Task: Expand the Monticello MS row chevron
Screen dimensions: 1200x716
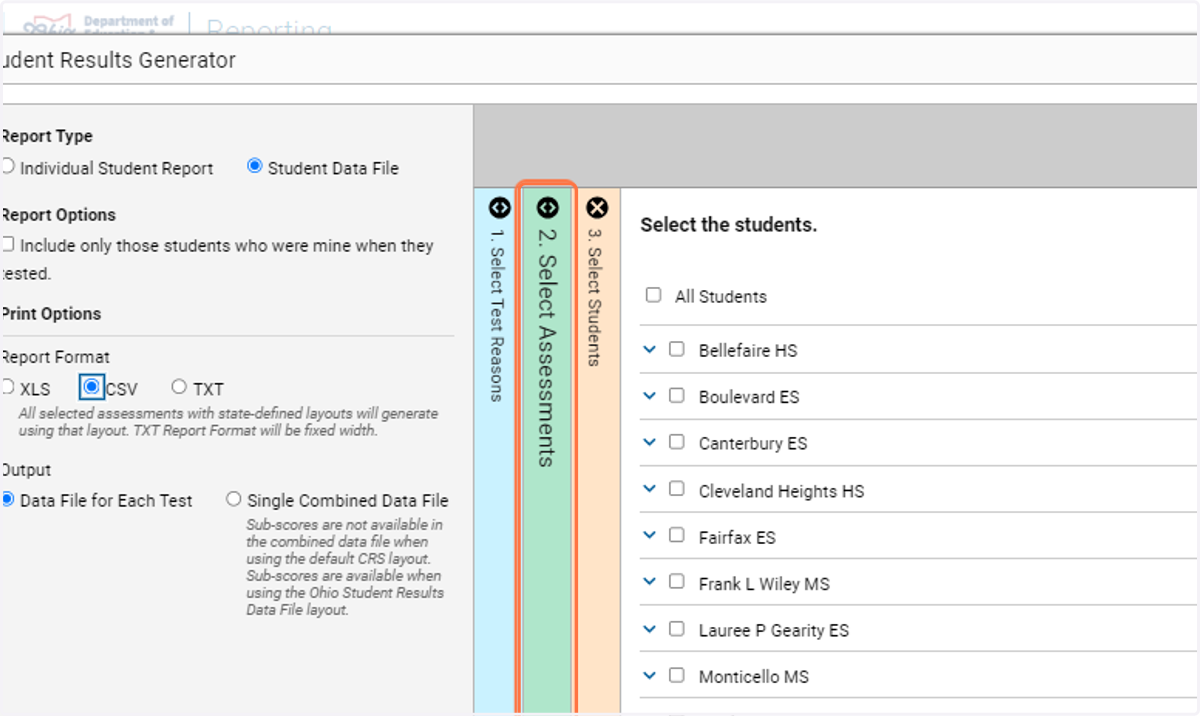Action: [649, 676]
